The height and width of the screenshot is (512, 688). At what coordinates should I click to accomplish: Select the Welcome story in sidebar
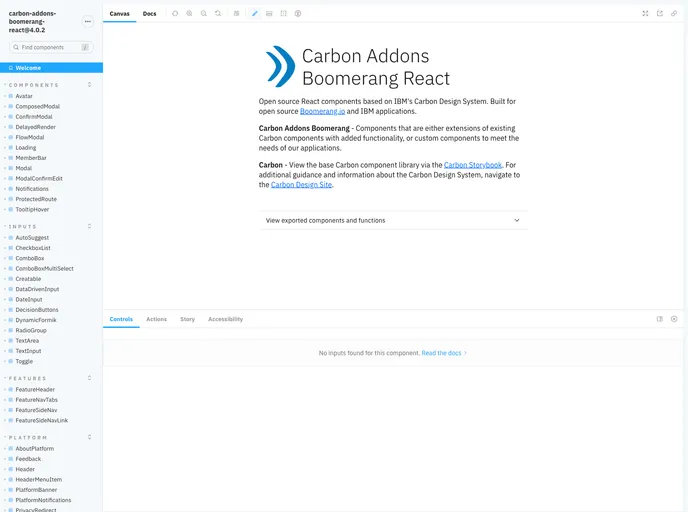point(51,68)
